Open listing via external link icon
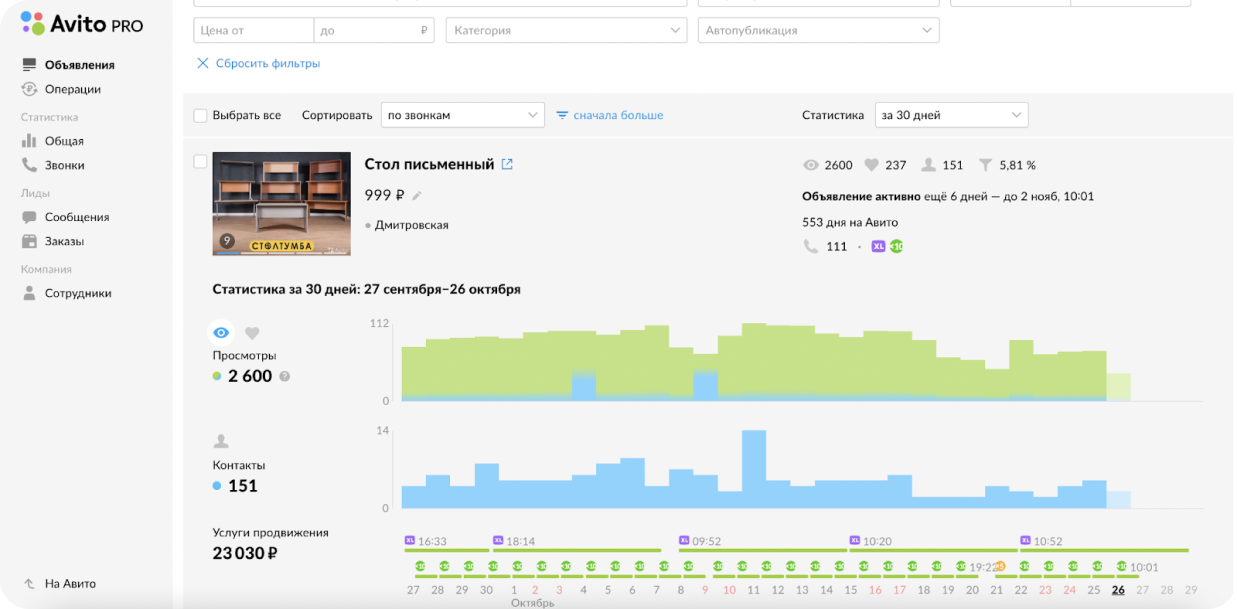The height and width of the screenshot is (609, 1237). pos(507,164)
